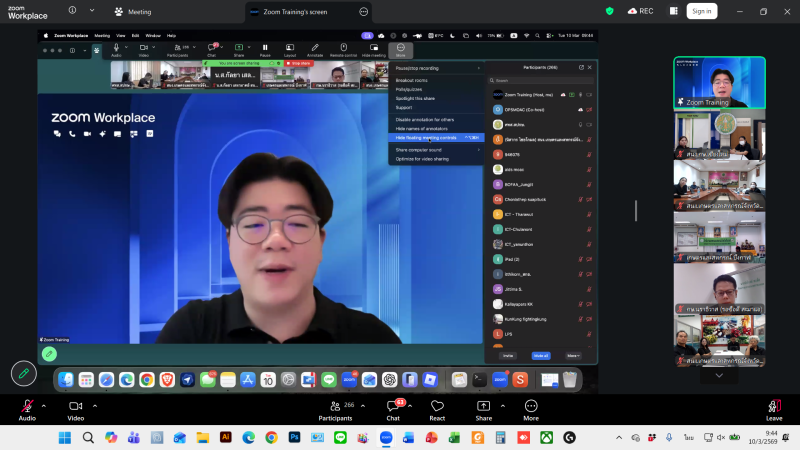This screenshot has height=450, width=800.
Task: Open the Chat panel
Action: (393, 408)
